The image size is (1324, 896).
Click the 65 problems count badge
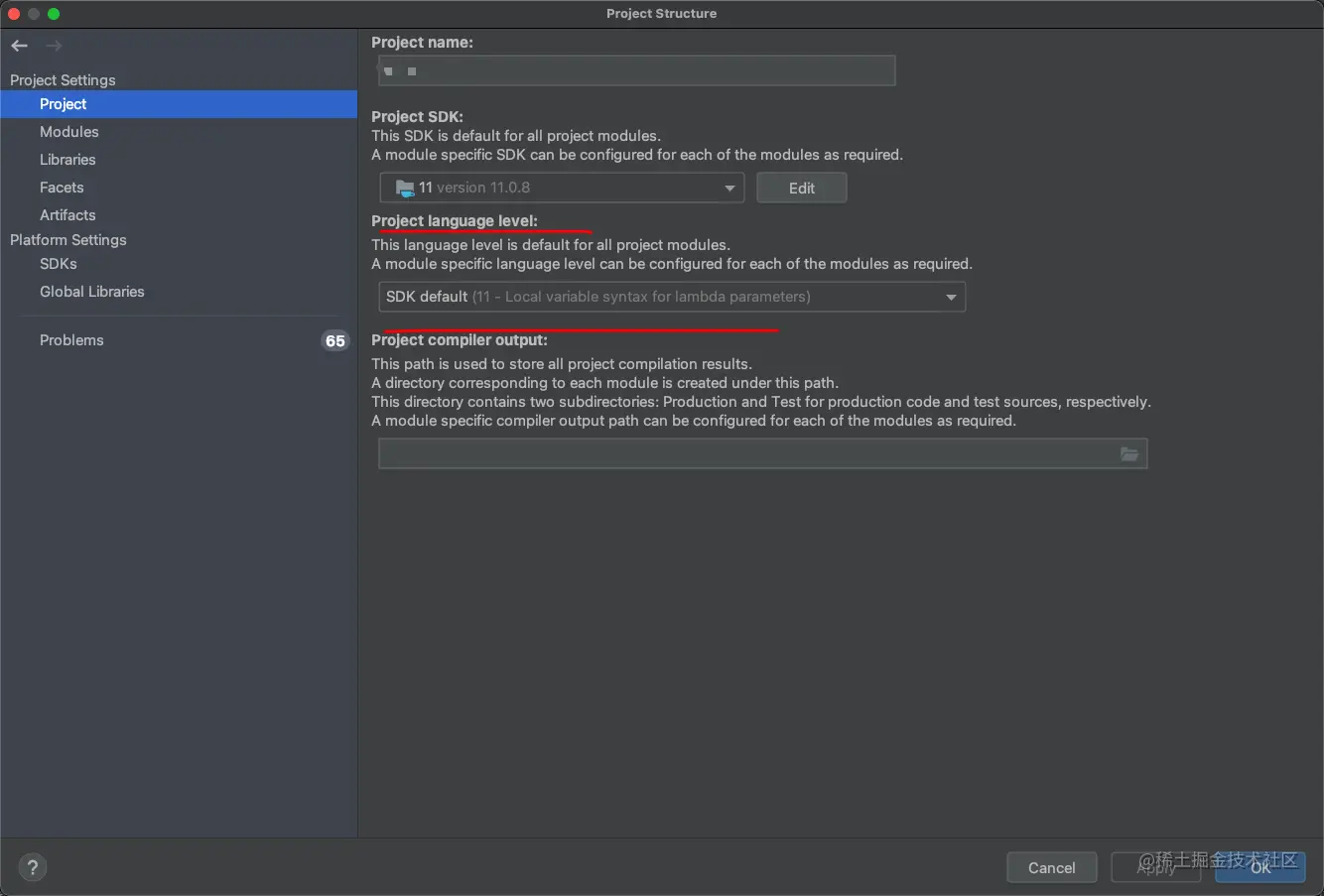335,340
